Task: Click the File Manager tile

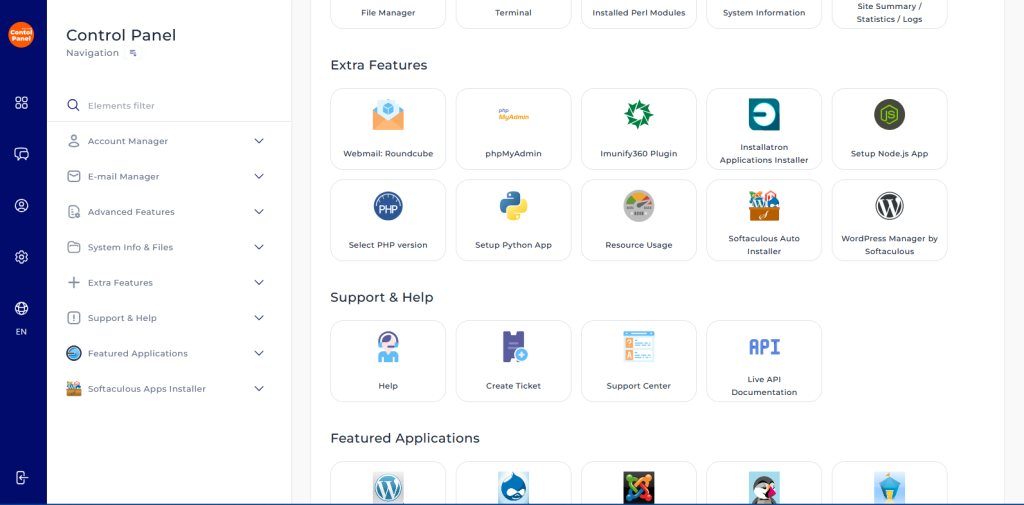Action: tap(388, 13)
